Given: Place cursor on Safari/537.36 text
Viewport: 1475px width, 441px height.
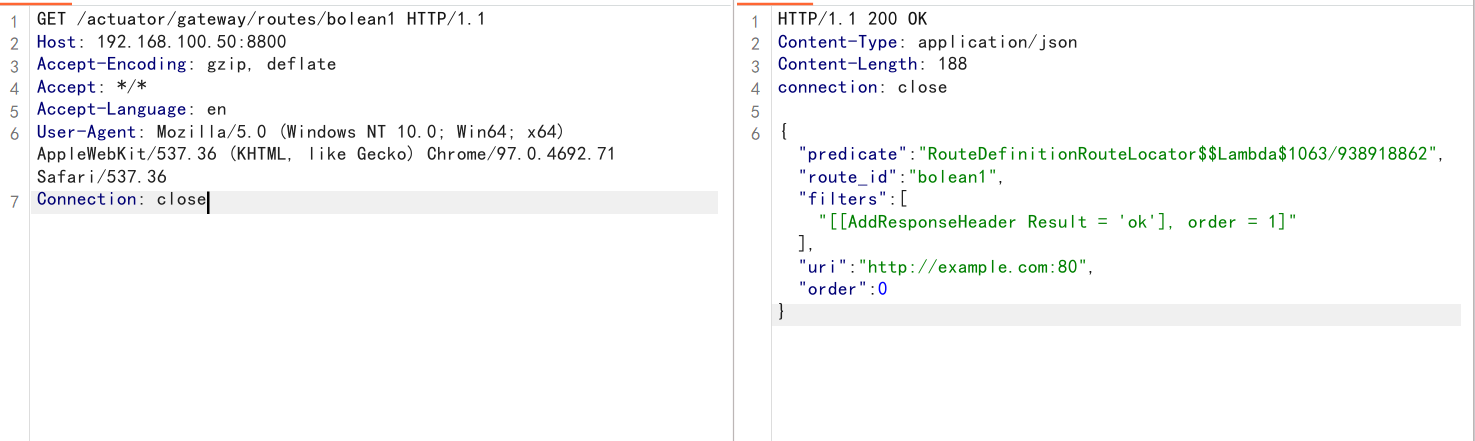Looking at the screenshot, I should click(x=102, y=177).
